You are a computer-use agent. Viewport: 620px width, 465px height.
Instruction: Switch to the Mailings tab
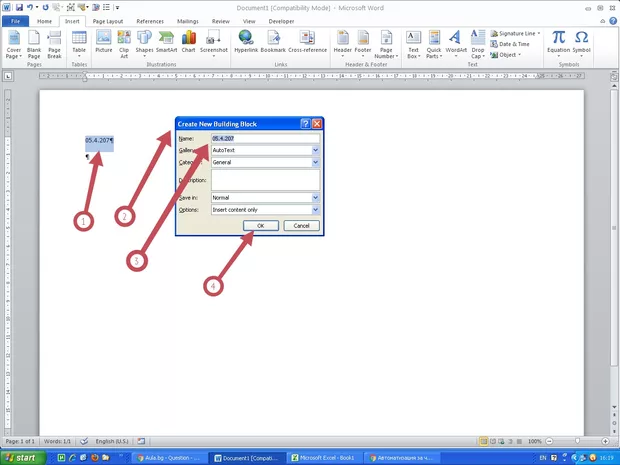[187, 21]
